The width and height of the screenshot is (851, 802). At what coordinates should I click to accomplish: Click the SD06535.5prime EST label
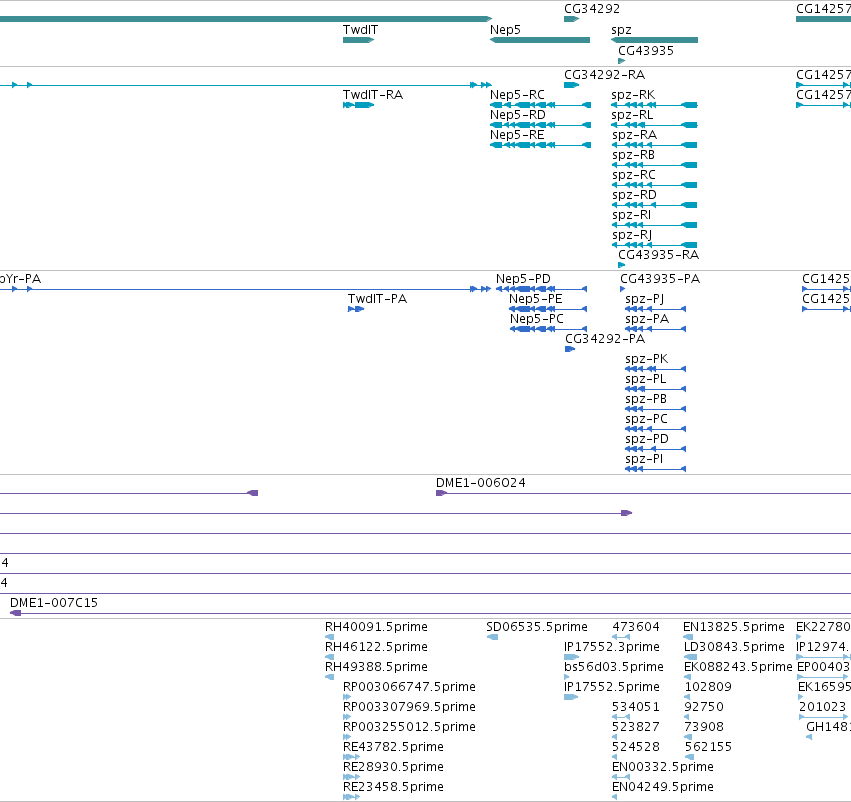537,627
